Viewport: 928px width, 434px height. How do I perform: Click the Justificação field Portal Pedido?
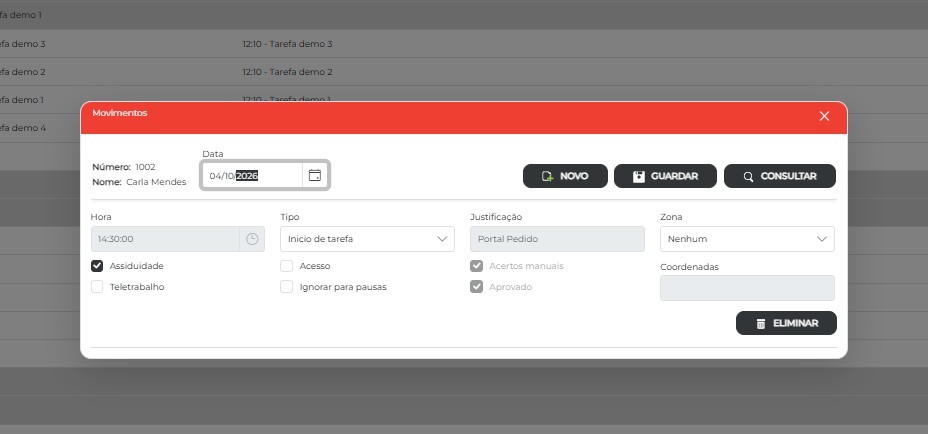click(558, 239)
